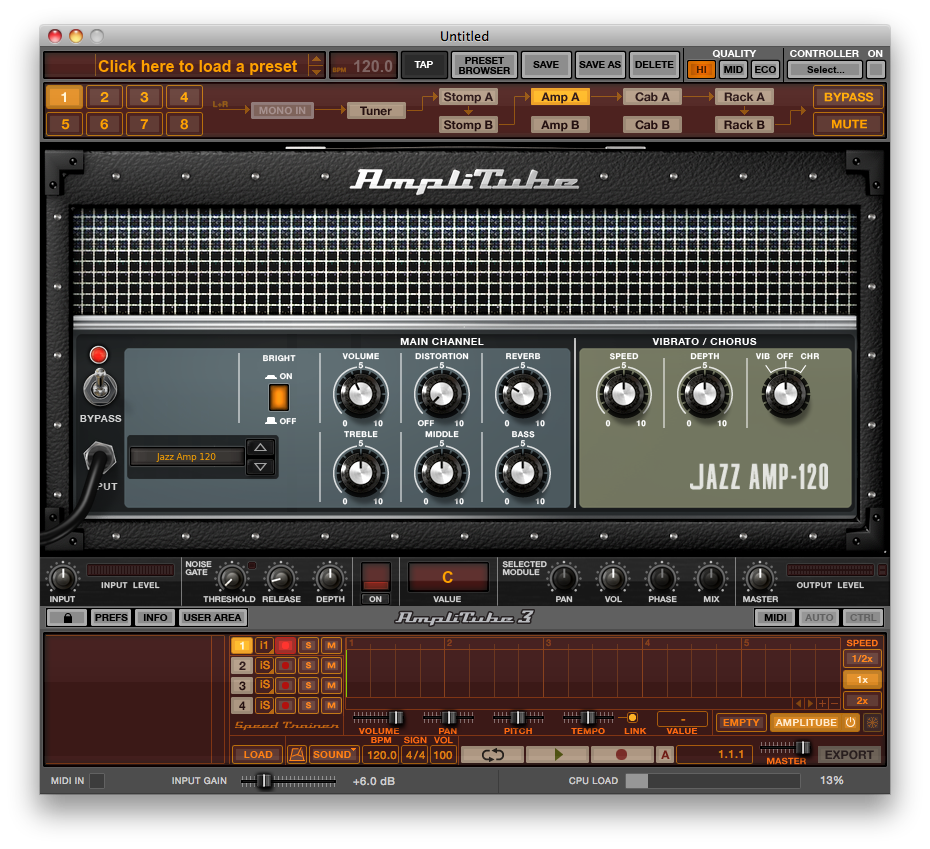The height and width of the screenshot is (849, 930).
Task: Set speed to 1/2x
Action: click(862, 659)
